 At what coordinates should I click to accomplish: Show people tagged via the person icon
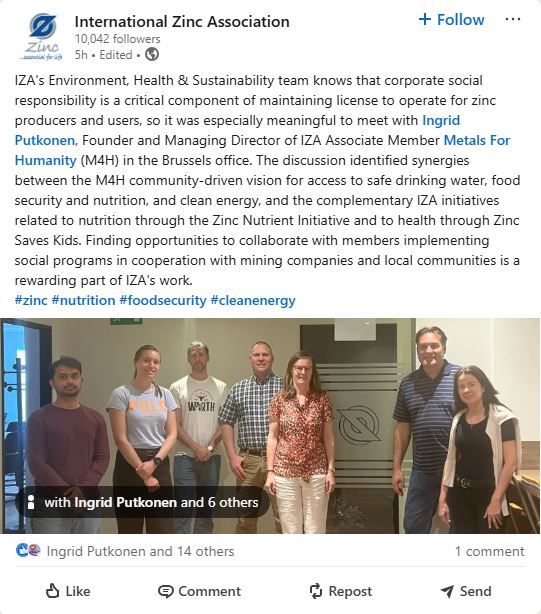click(x=31, y=502)
